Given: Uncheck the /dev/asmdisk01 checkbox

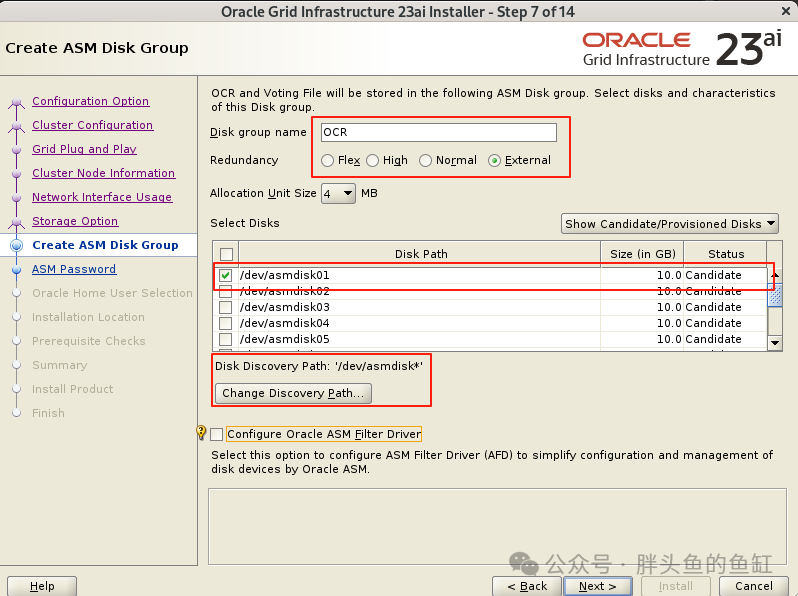Looking at the screenshot, I should pyautogui.click(x=225, y=275).
